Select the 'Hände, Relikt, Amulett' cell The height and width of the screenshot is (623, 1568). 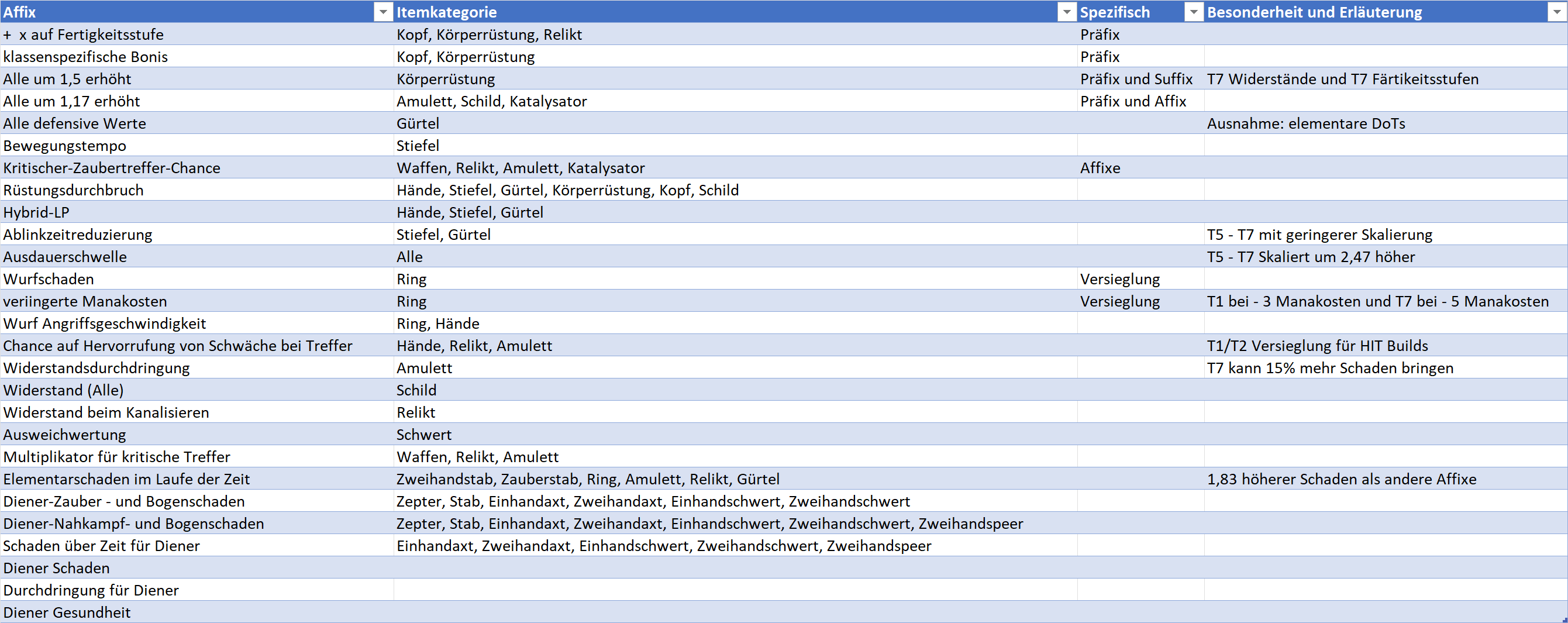735,345
